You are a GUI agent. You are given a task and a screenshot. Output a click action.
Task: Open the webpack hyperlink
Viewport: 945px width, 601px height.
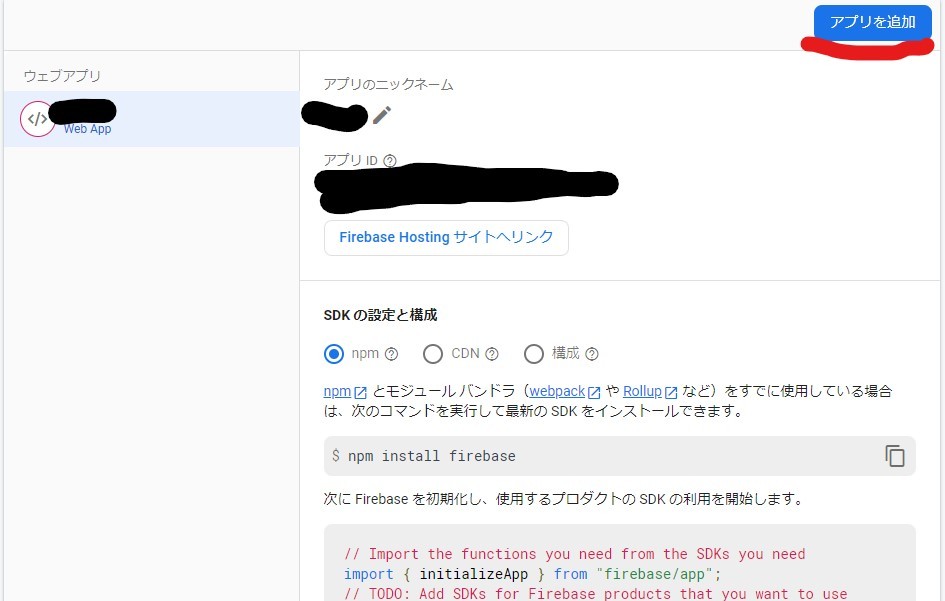coord(557,391)
